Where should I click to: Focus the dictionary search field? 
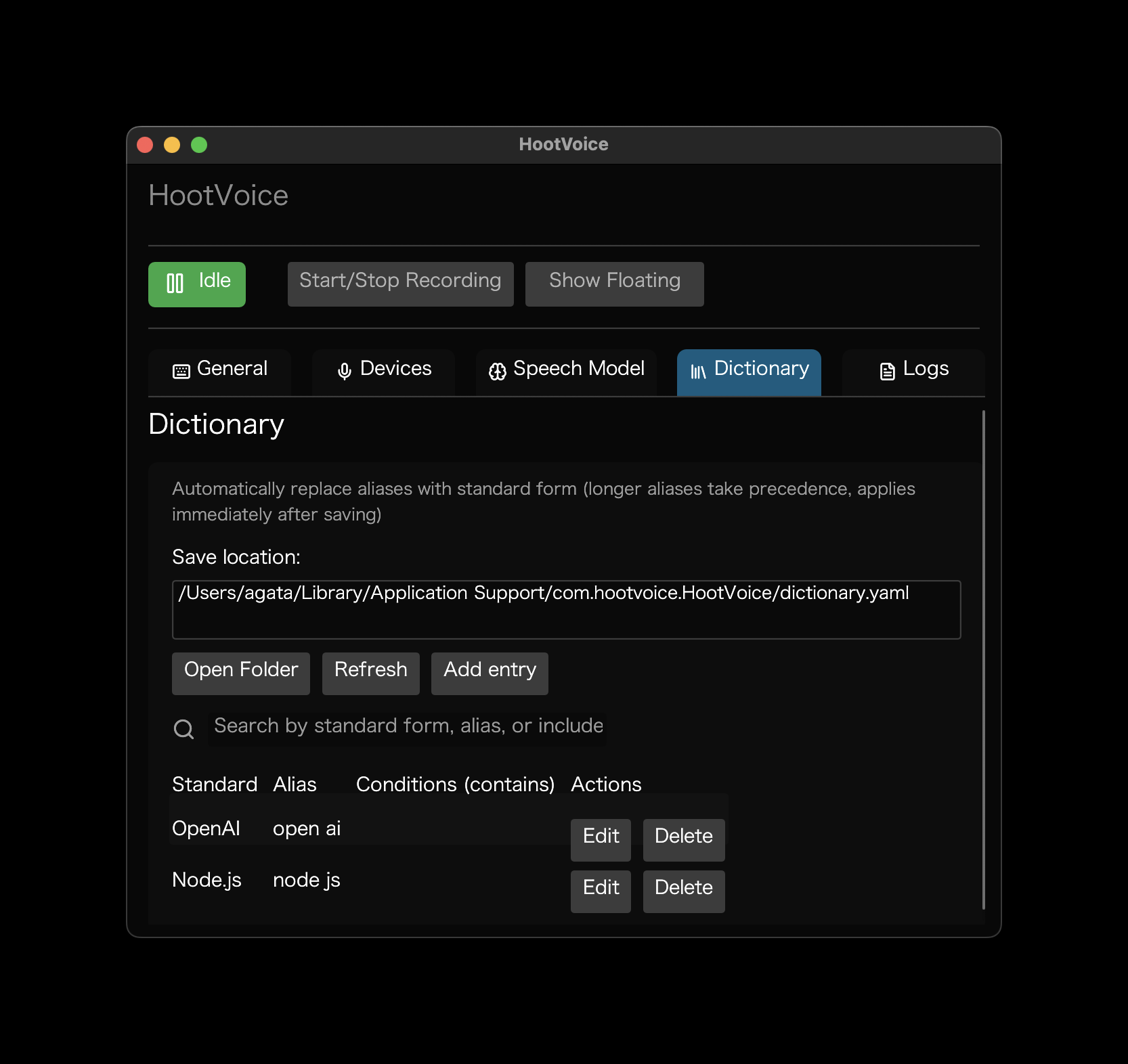point(408,726)
